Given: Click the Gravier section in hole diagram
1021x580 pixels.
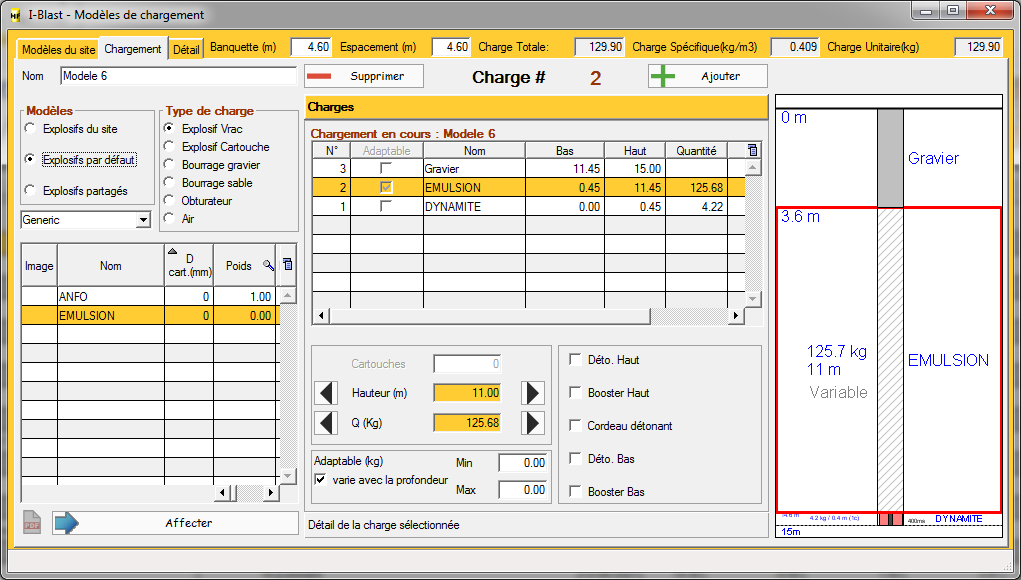Looking at the screenshot, I should click(x=889, y=158).
